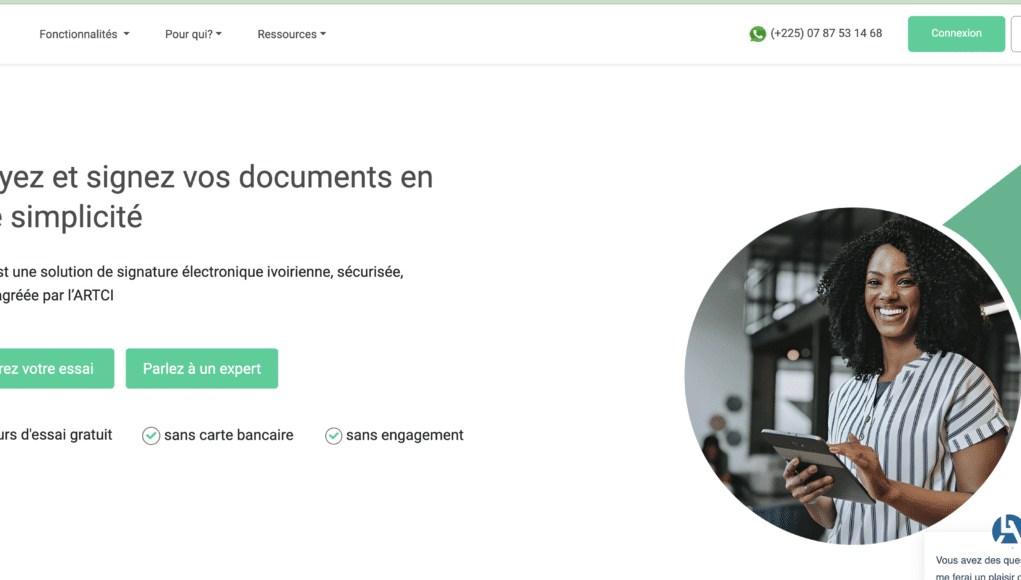The height and width of the screenshot is (580, 1021).
Task: Open the Pour qui? menu
Action: (189, 33)
